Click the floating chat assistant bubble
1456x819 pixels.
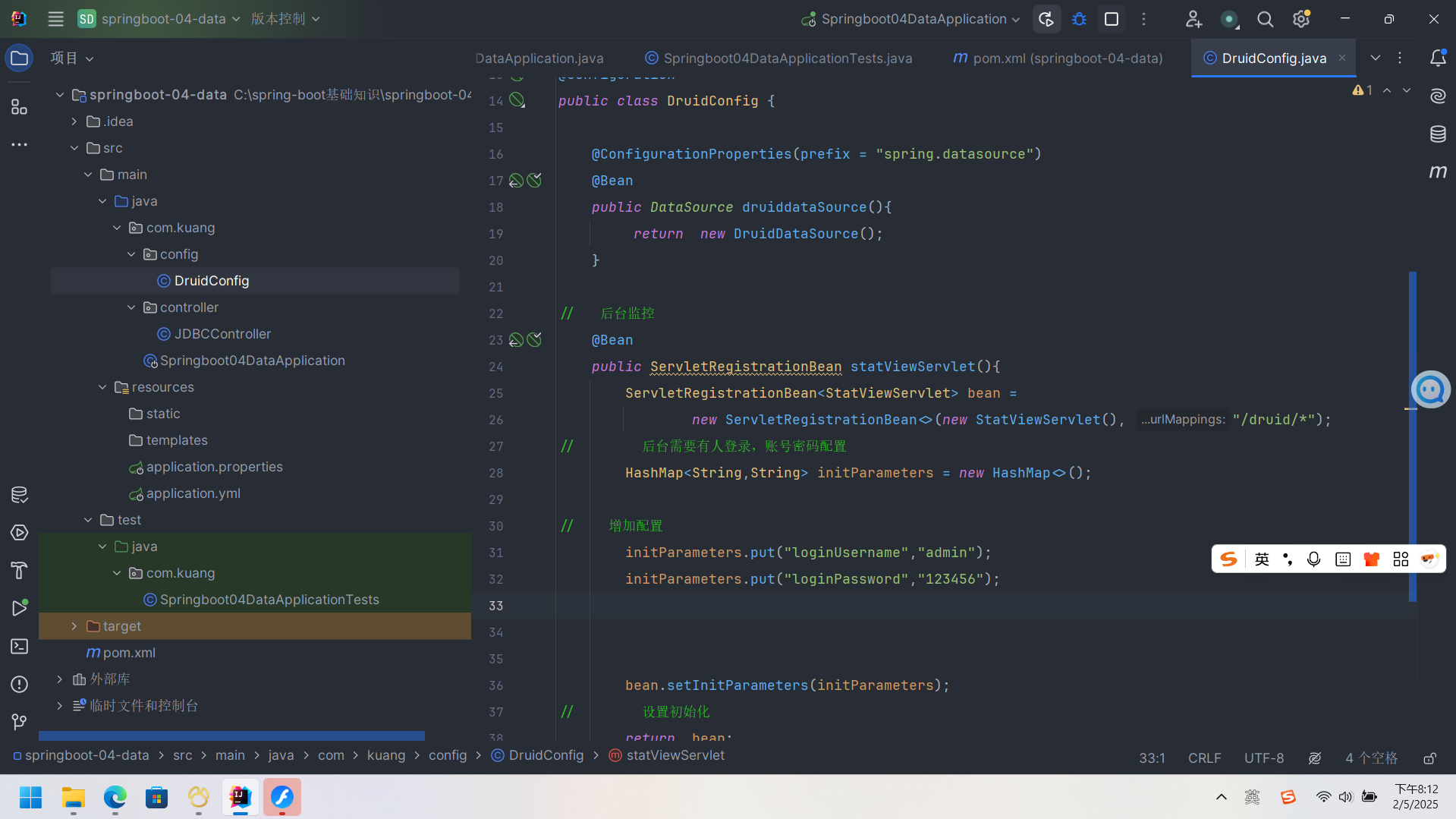coord(1431,389)
